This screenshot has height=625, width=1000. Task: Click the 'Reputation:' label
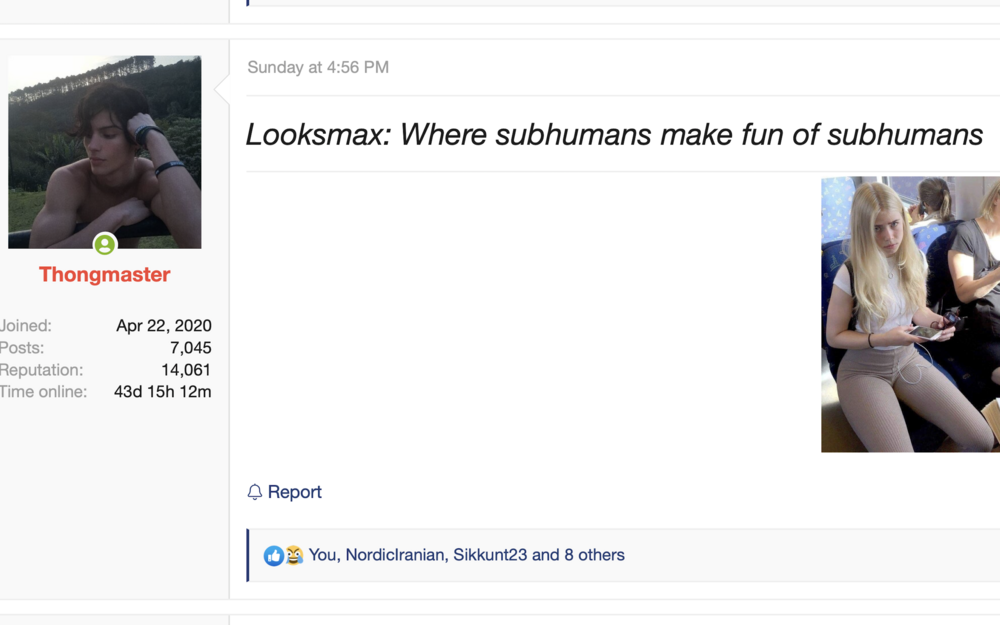[x=41, y=370]
